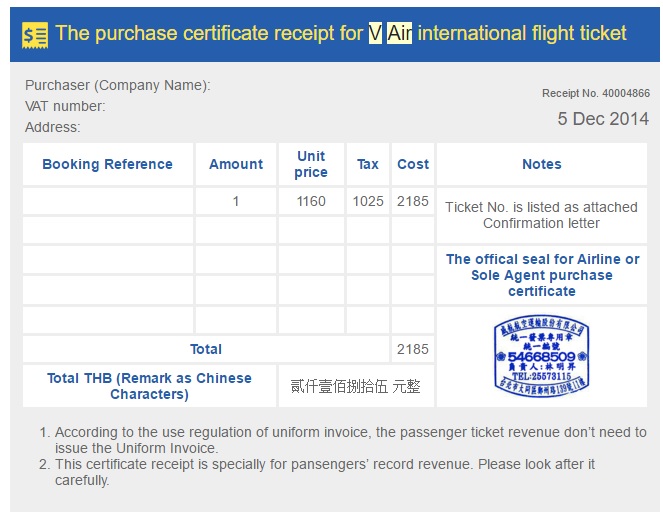Click the Amount column header

[x=236, y=164]
